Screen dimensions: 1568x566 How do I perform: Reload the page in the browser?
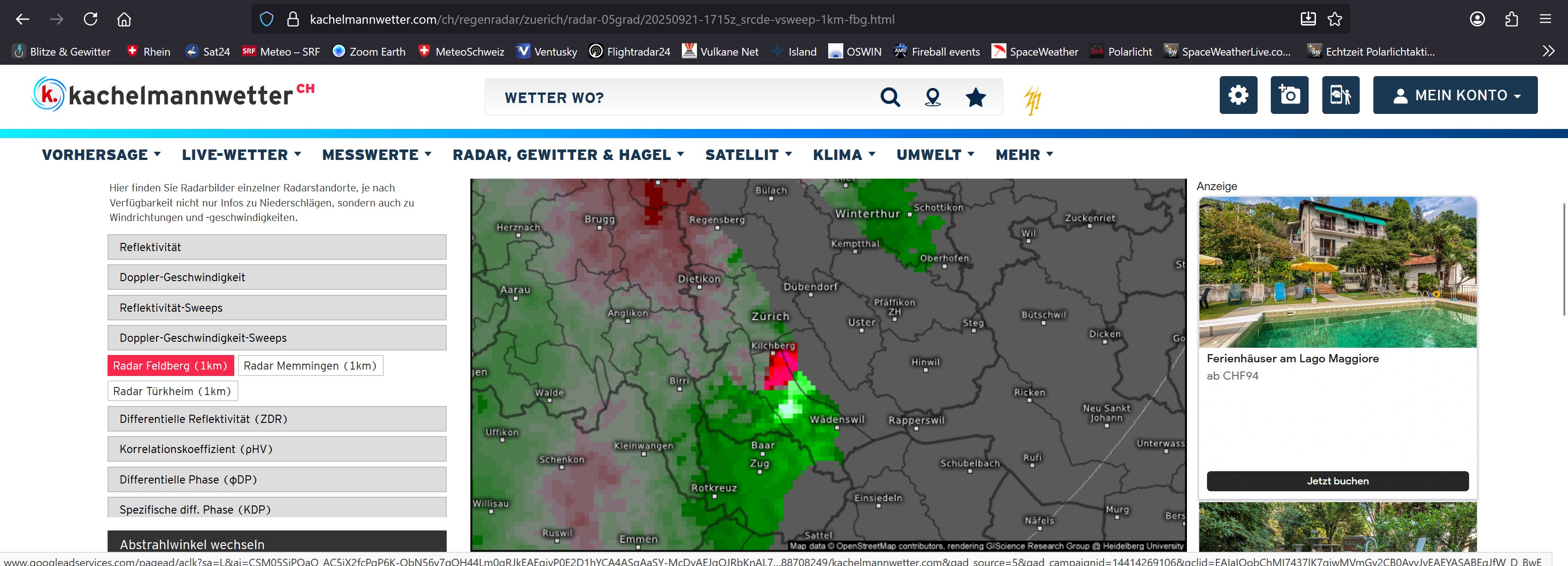coord(91,19)
